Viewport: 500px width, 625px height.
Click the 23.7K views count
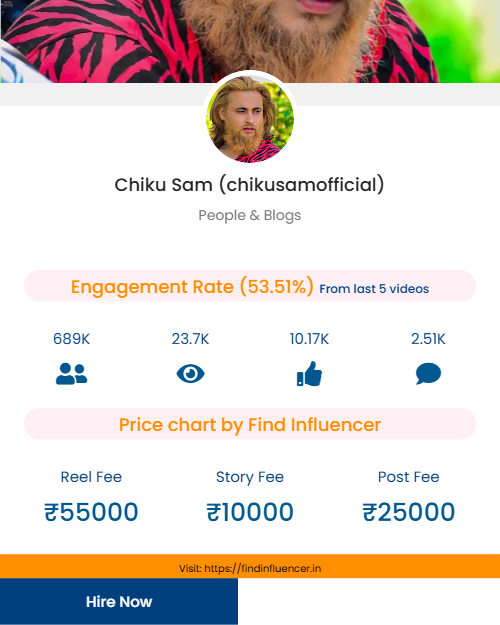[x=190, y=339]
